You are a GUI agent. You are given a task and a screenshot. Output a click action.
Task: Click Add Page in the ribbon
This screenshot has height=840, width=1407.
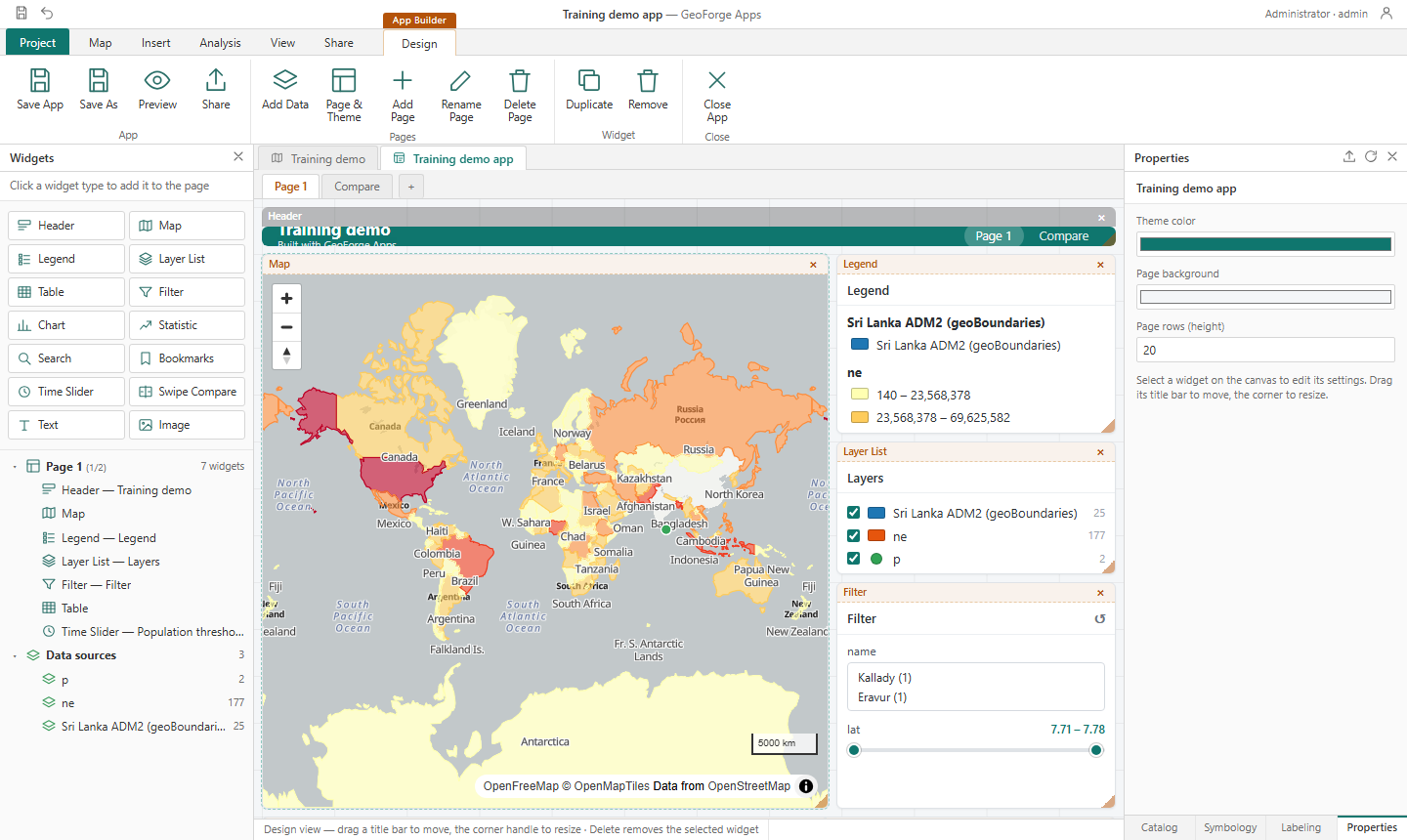pos(403,96)
